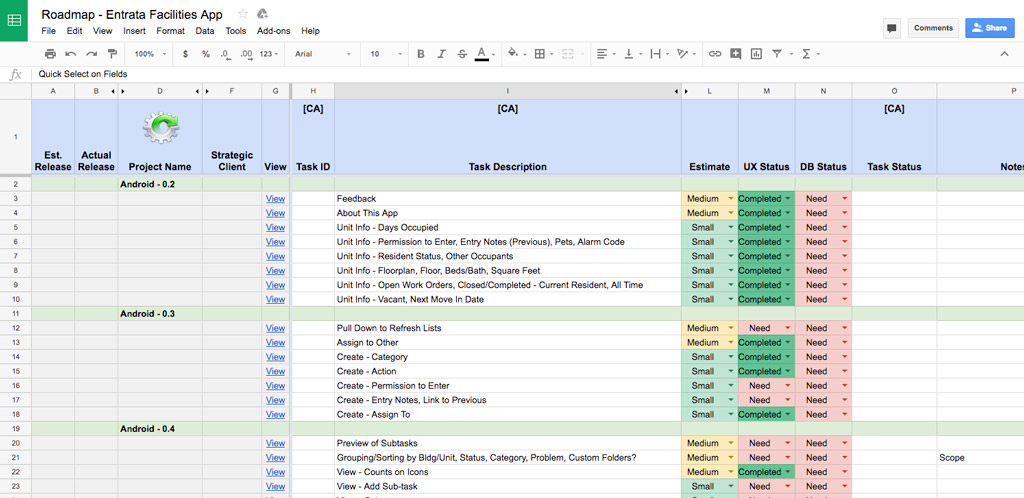
Task: Open the Google Sheets home icon
Action: (x=14, y=20)
